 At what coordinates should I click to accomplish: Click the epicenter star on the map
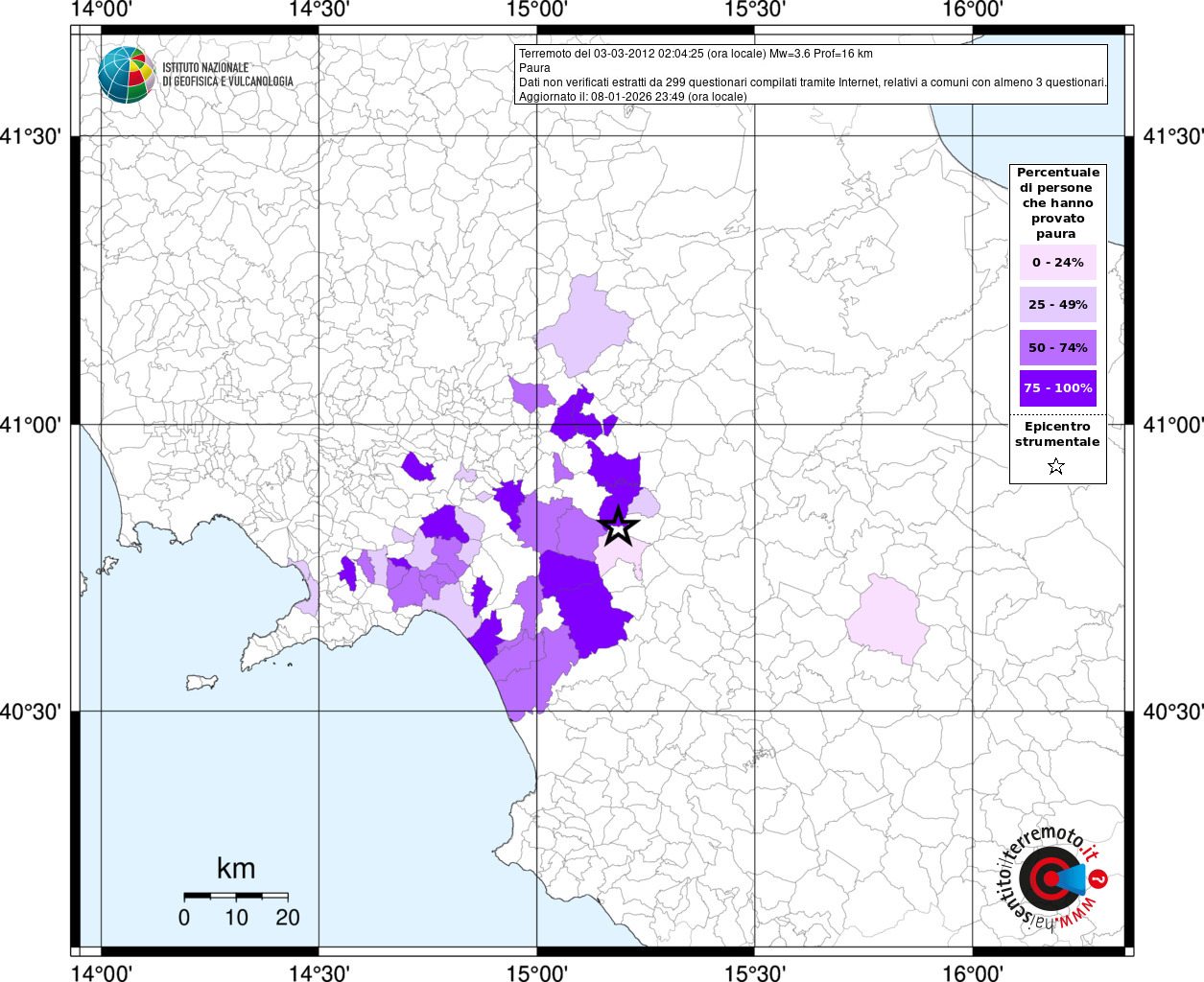(x=619, y=526)
